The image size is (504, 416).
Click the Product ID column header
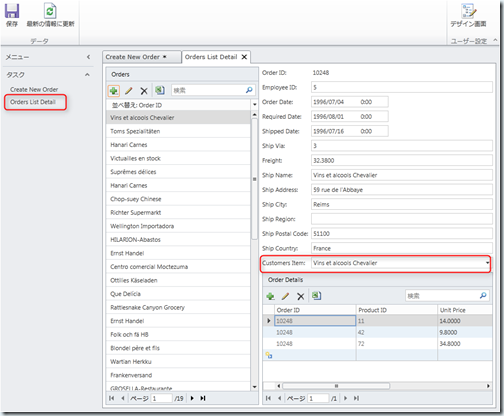pyautogui.click(x=397, y=310)
